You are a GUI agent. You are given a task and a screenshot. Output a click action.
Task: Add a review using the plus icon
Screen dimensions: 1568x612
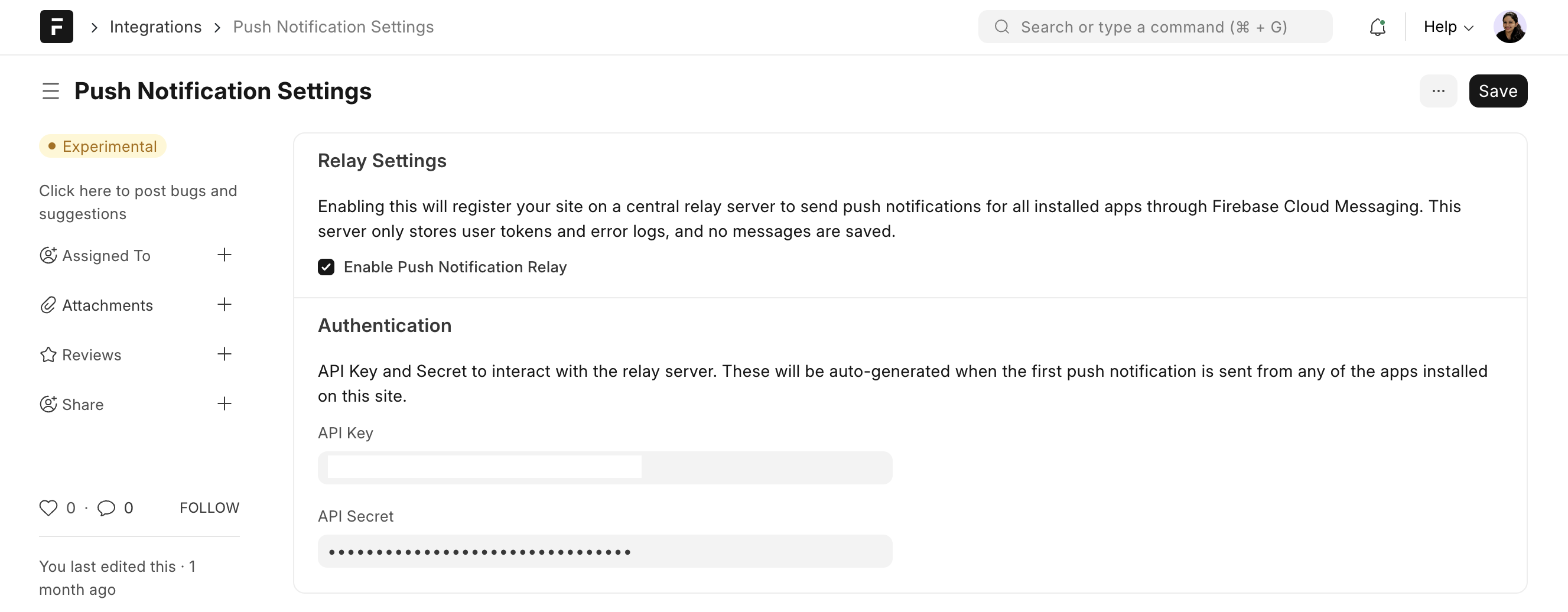(224, 354)
